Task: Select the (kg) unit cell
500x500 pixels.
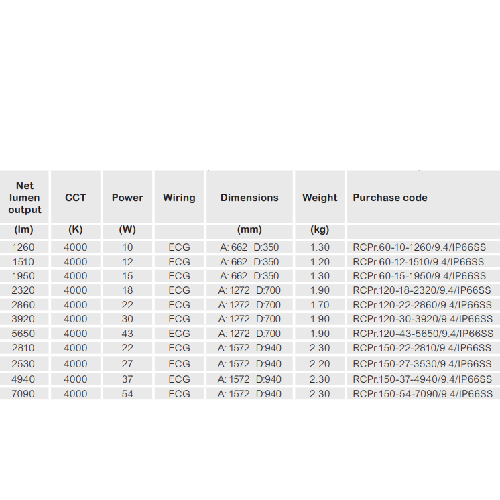Action: point(320,230)
